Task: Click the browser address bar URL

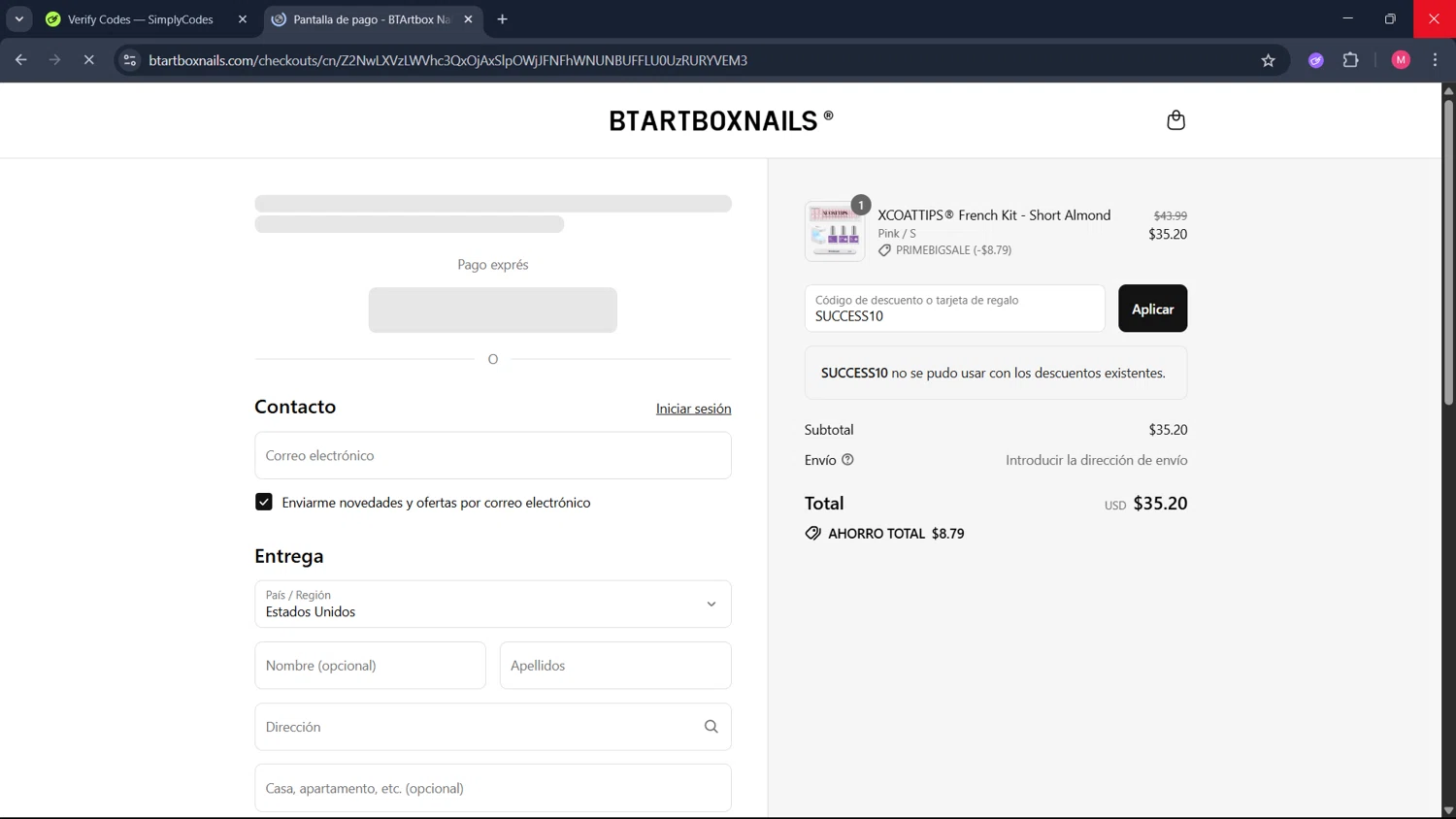Action: click(x=447, y=60)
